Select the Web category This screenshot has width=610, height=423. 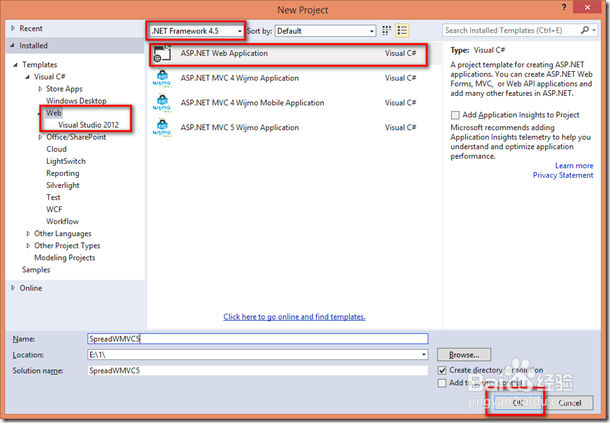click(x=54, y=113)
